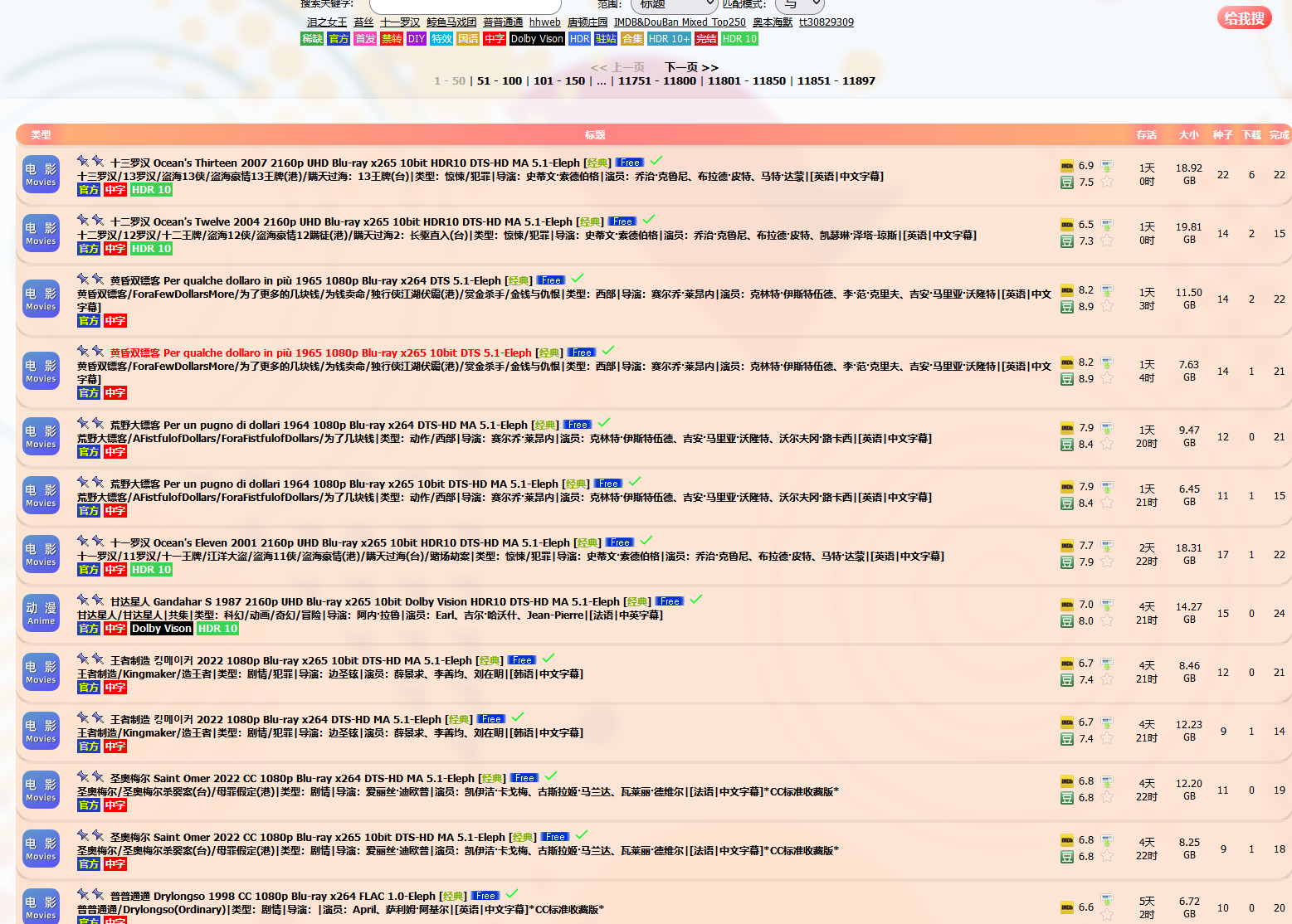
Task: Click download icon in the 7.63 GB row
Action: (x=1107, y=363)
